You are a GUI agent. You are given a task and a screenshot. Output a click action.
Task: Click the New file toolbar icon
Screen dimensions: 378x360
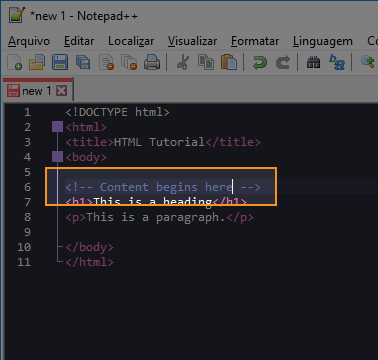tap(15, 62)
